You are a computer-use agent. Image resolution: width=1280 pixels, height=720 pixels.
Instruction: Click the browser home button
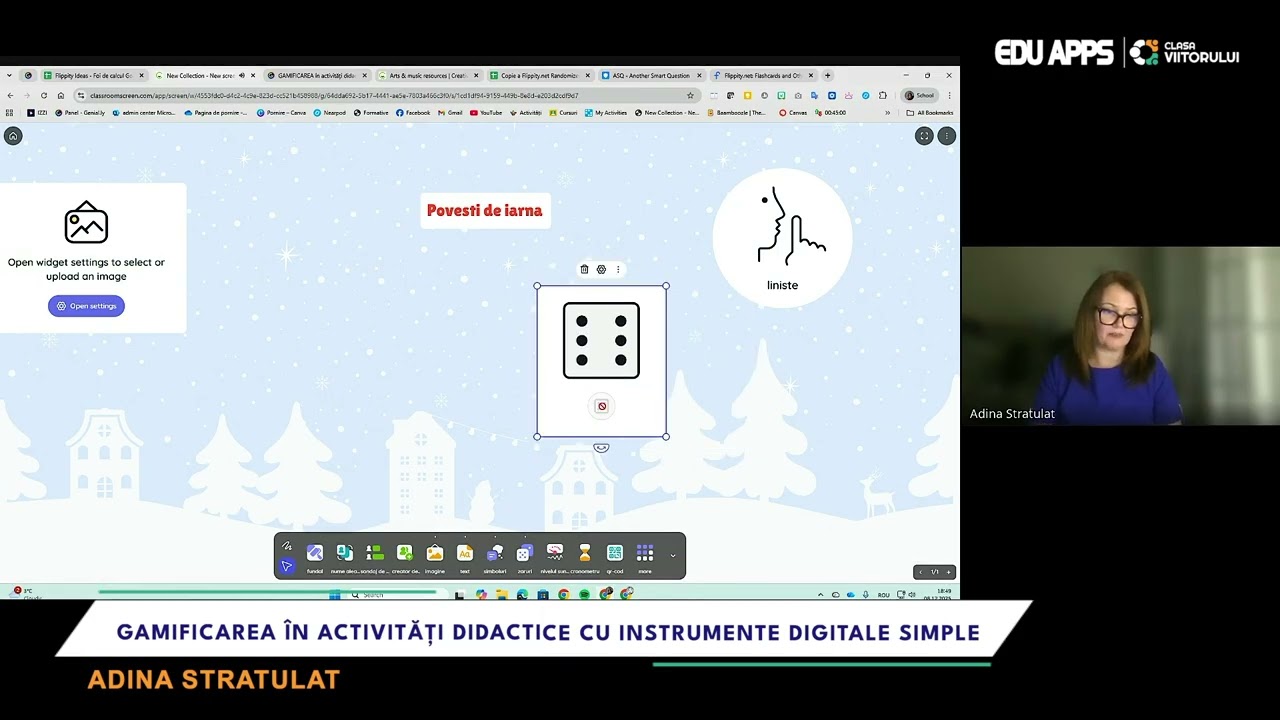click(x=60, y=95)
